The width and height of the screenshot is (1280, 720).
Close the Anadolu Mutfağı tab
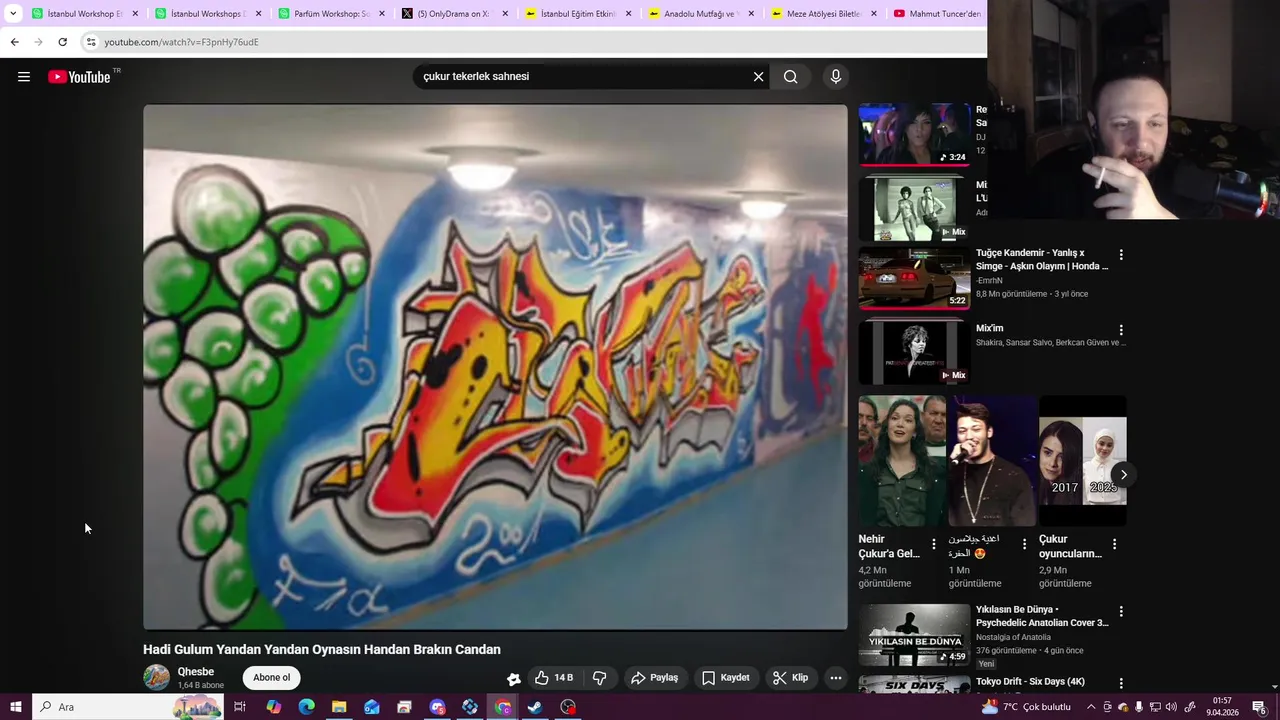751,14
